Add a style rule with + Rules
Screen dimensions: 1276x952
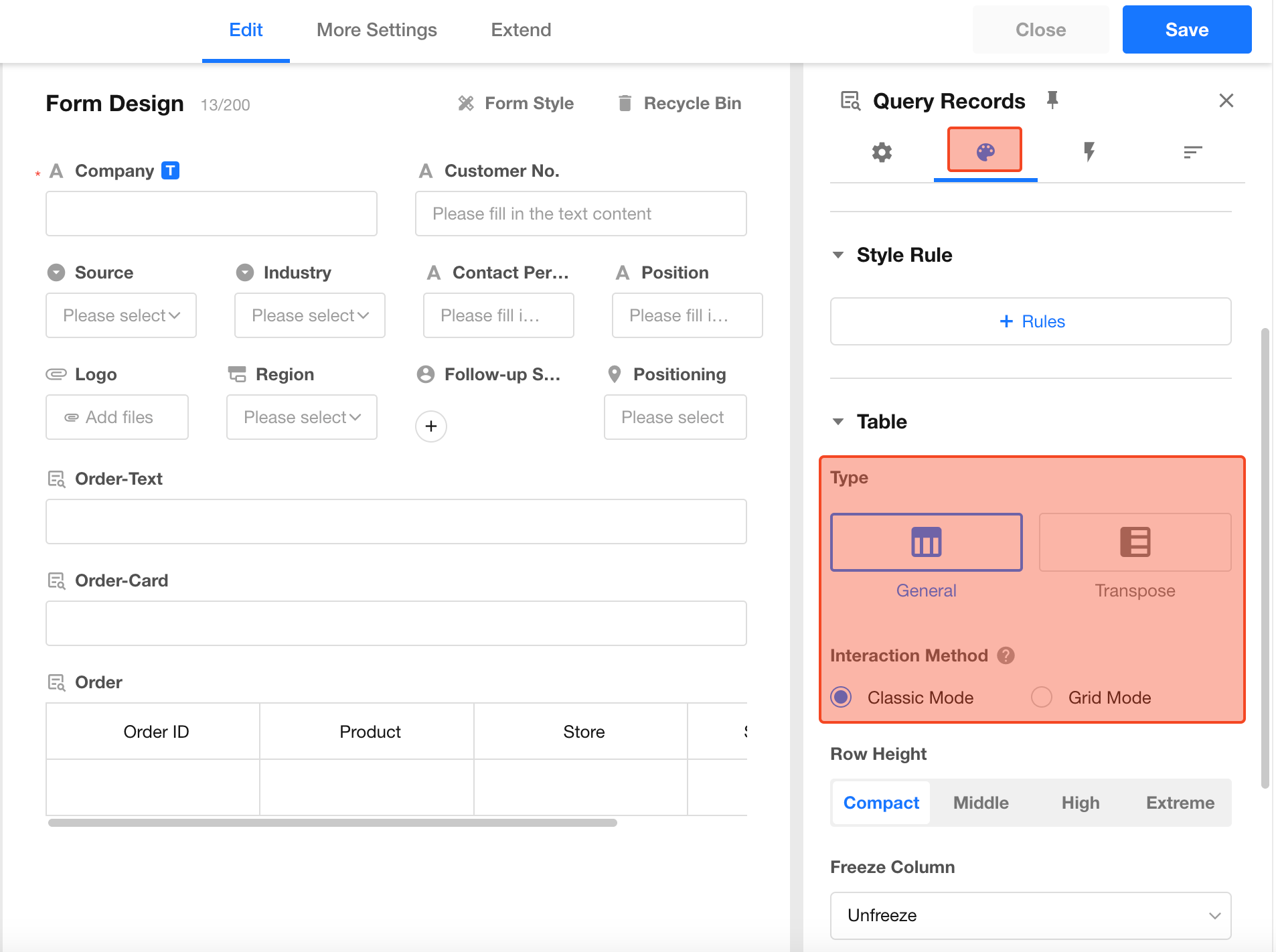1030,321
